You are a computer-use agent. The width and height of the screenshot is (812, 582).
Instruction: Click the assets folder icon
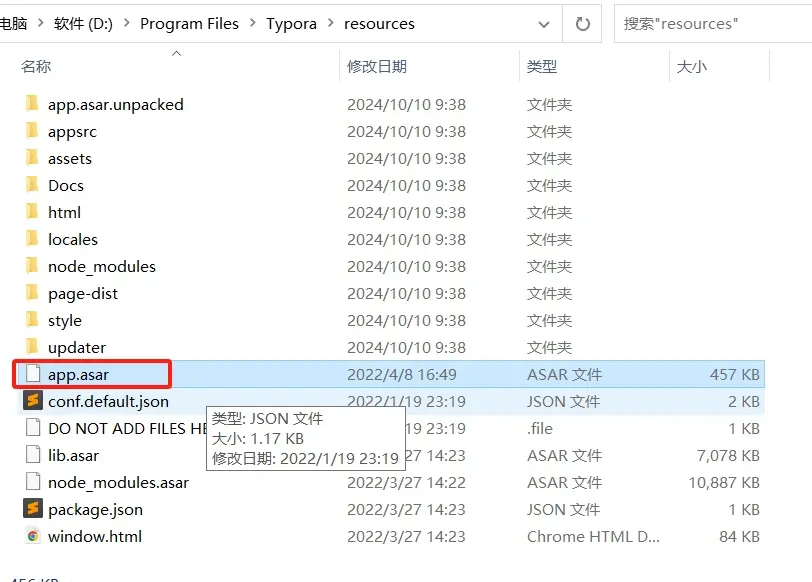coord(32,157)
